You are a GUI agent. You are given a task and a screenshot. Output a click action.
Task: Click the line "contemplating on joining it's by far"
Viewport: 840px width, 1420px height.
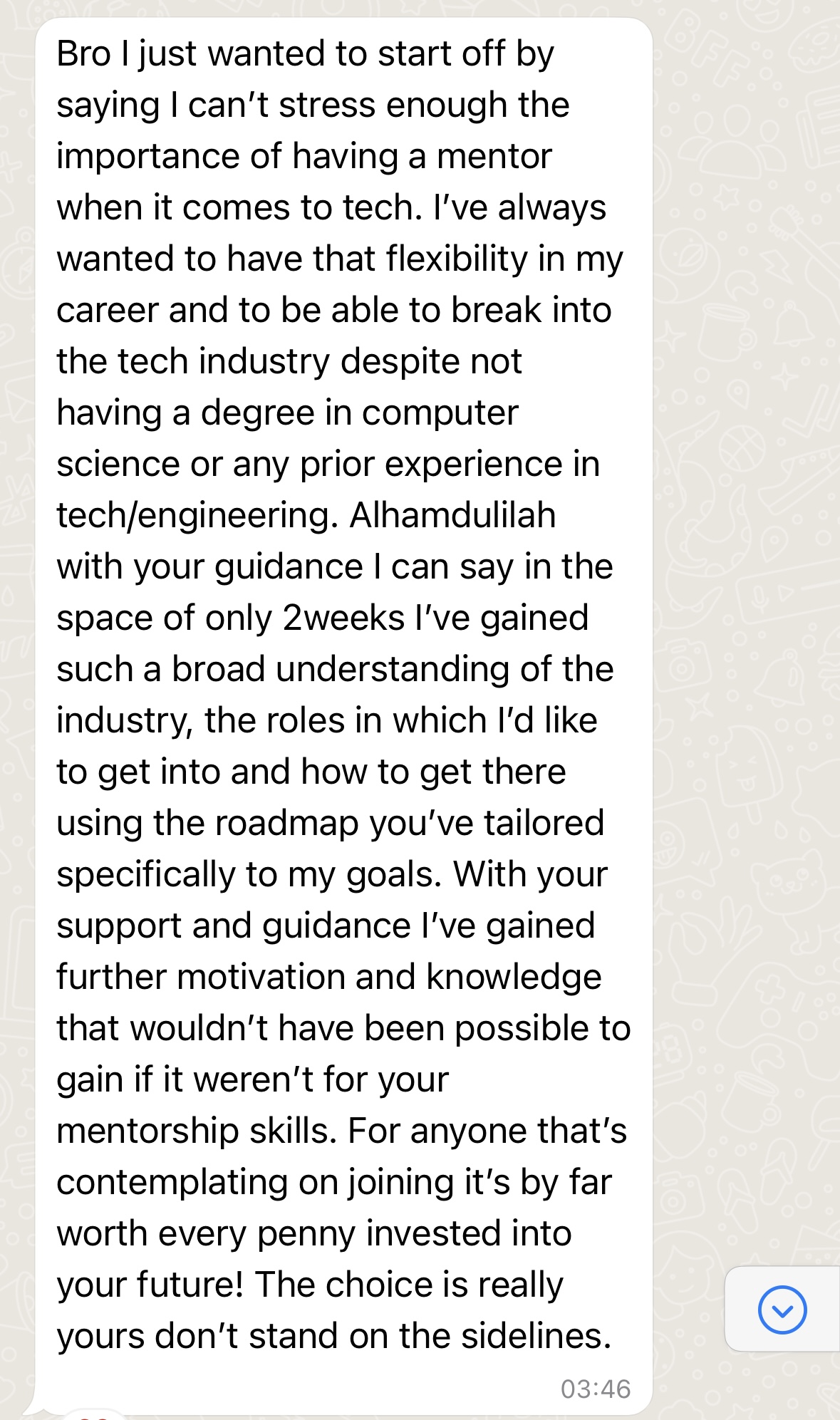tap(334, 1182)
